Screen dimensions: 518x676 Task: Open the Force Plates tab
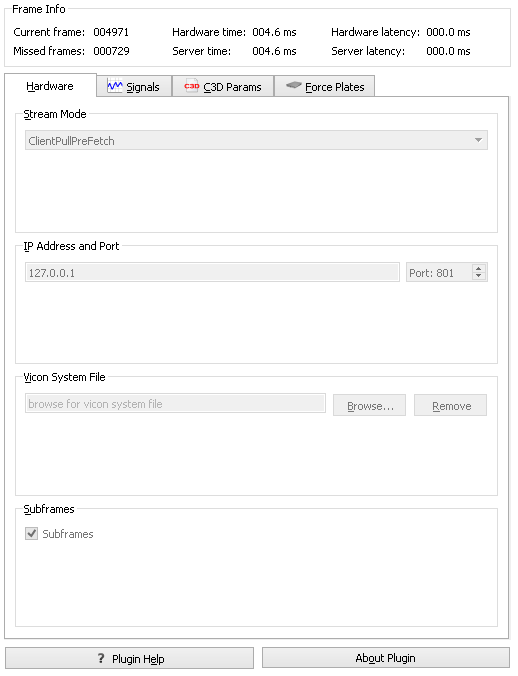coord(325,86)
